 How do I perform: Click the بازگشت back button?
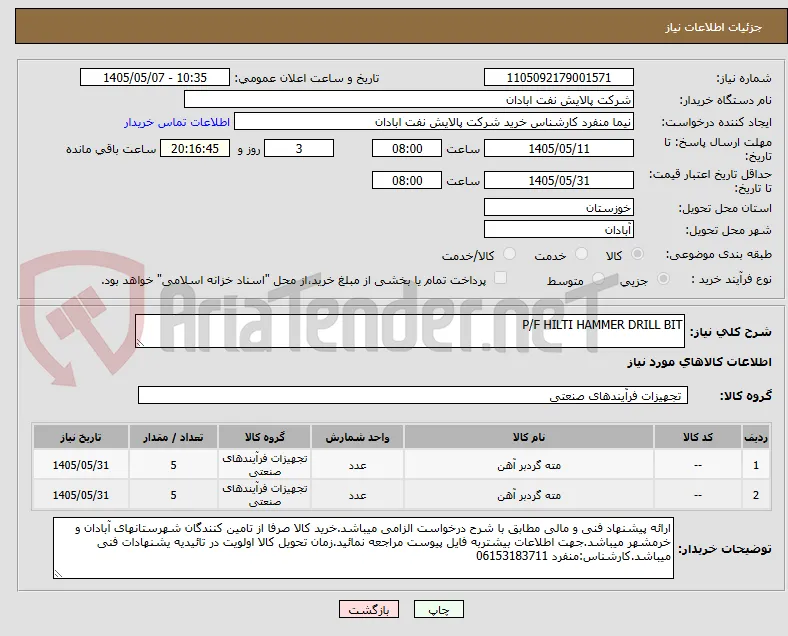pos(369,609)
